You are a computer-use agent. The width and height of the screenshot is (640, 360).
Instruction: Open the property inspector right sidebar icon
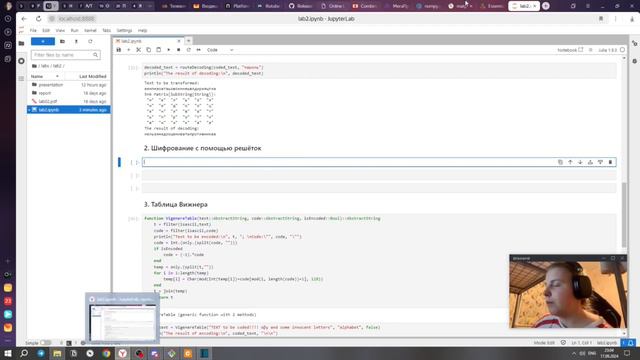pos(635,43)
